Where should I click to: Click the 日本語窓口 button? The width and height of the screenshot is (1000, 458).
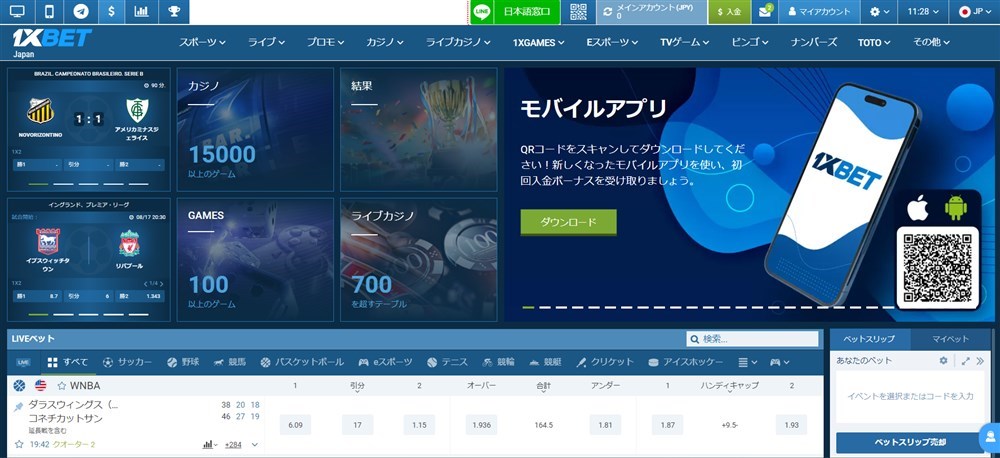pos(527,11)
